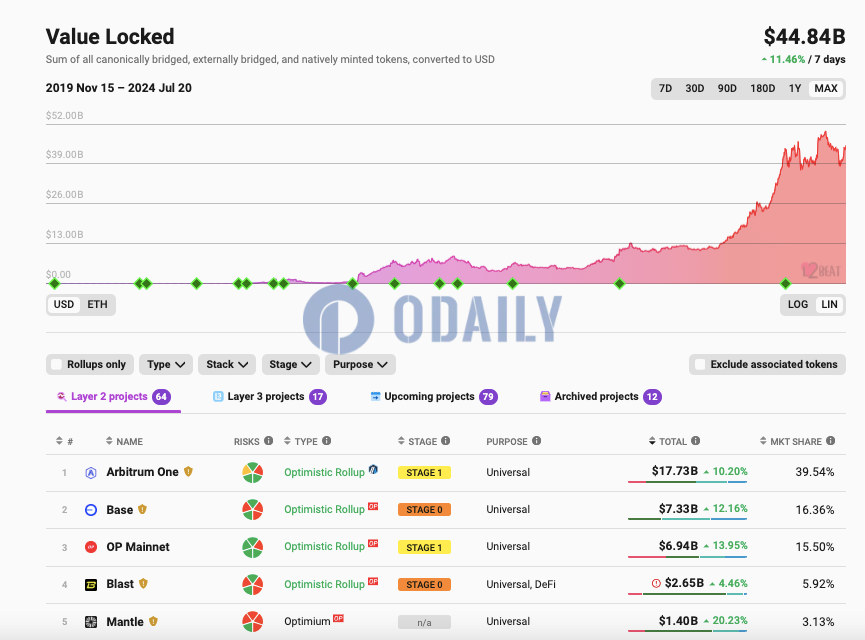The height and width of the screenshot is (640, 865).
Task: Click the leftmost green milestone diamond on chart
Action: click(x=54, y=284)
